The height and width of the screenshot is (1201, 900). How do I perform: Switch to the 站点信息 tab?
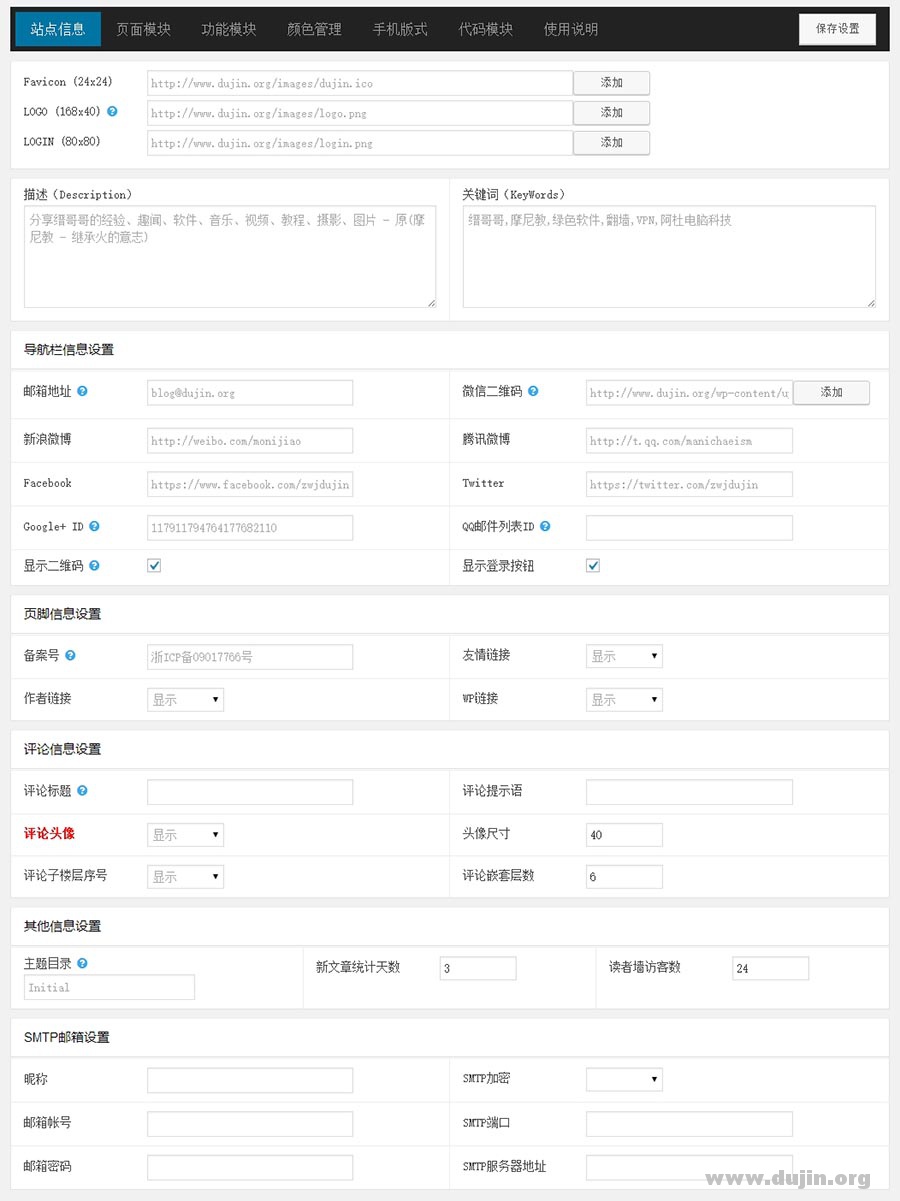[58, 29]
